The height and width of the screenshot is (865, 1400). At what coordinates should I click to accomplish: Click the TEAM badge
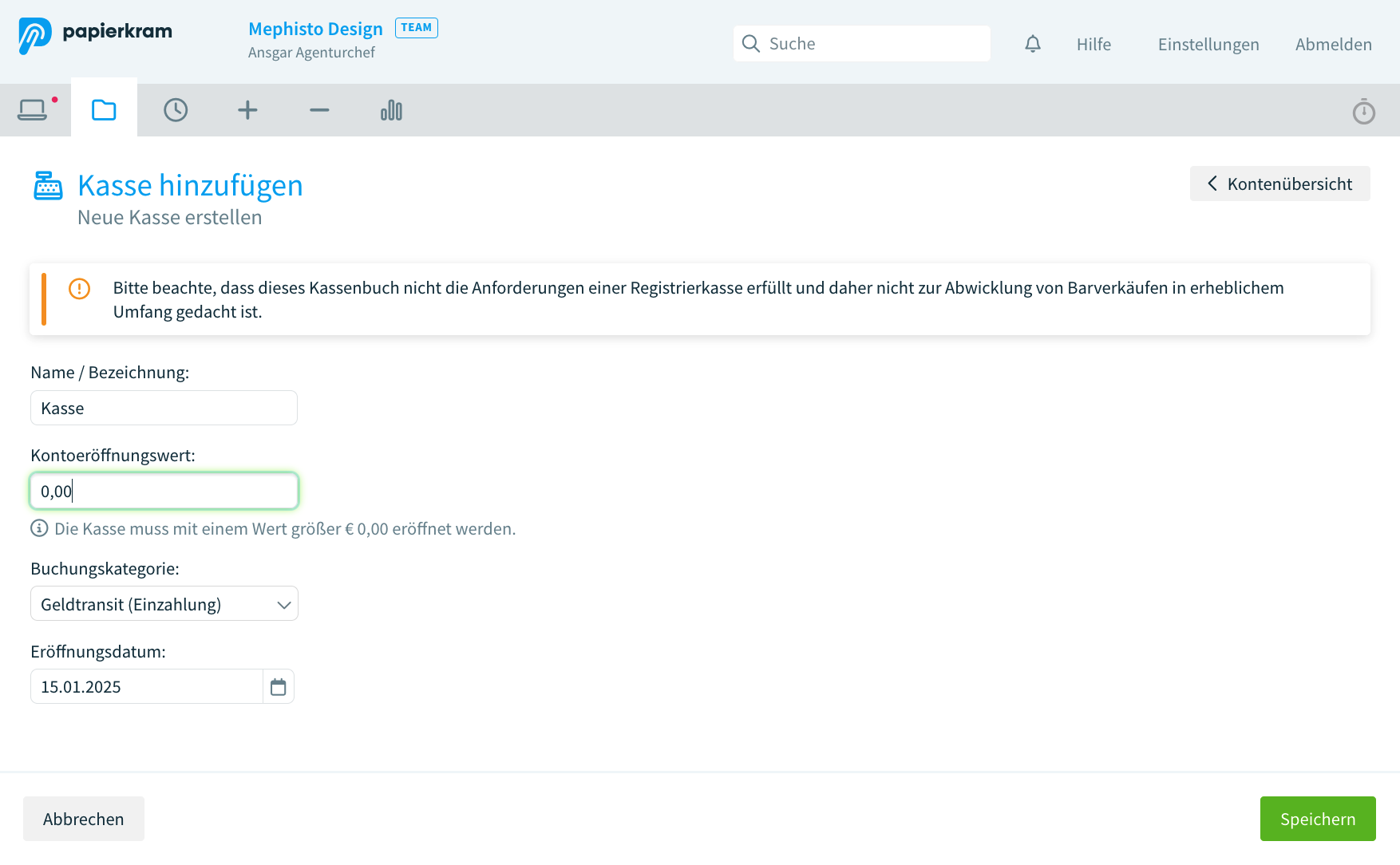(416, 28)
